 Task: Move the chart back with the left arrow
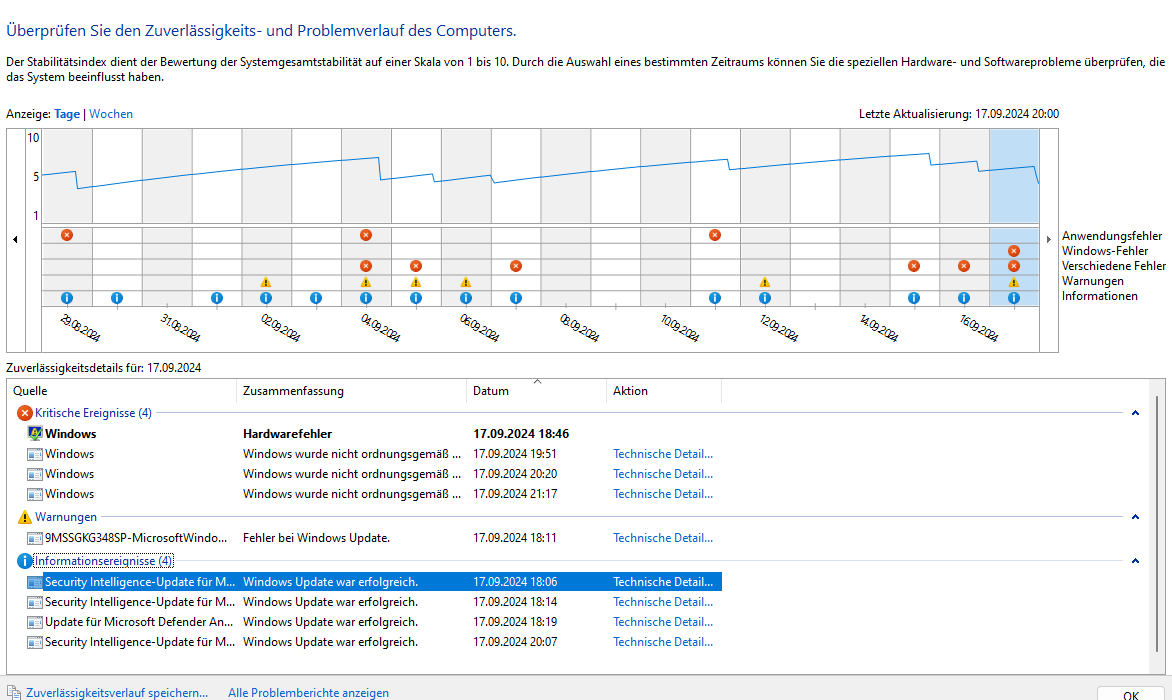[x=15, y=240]
